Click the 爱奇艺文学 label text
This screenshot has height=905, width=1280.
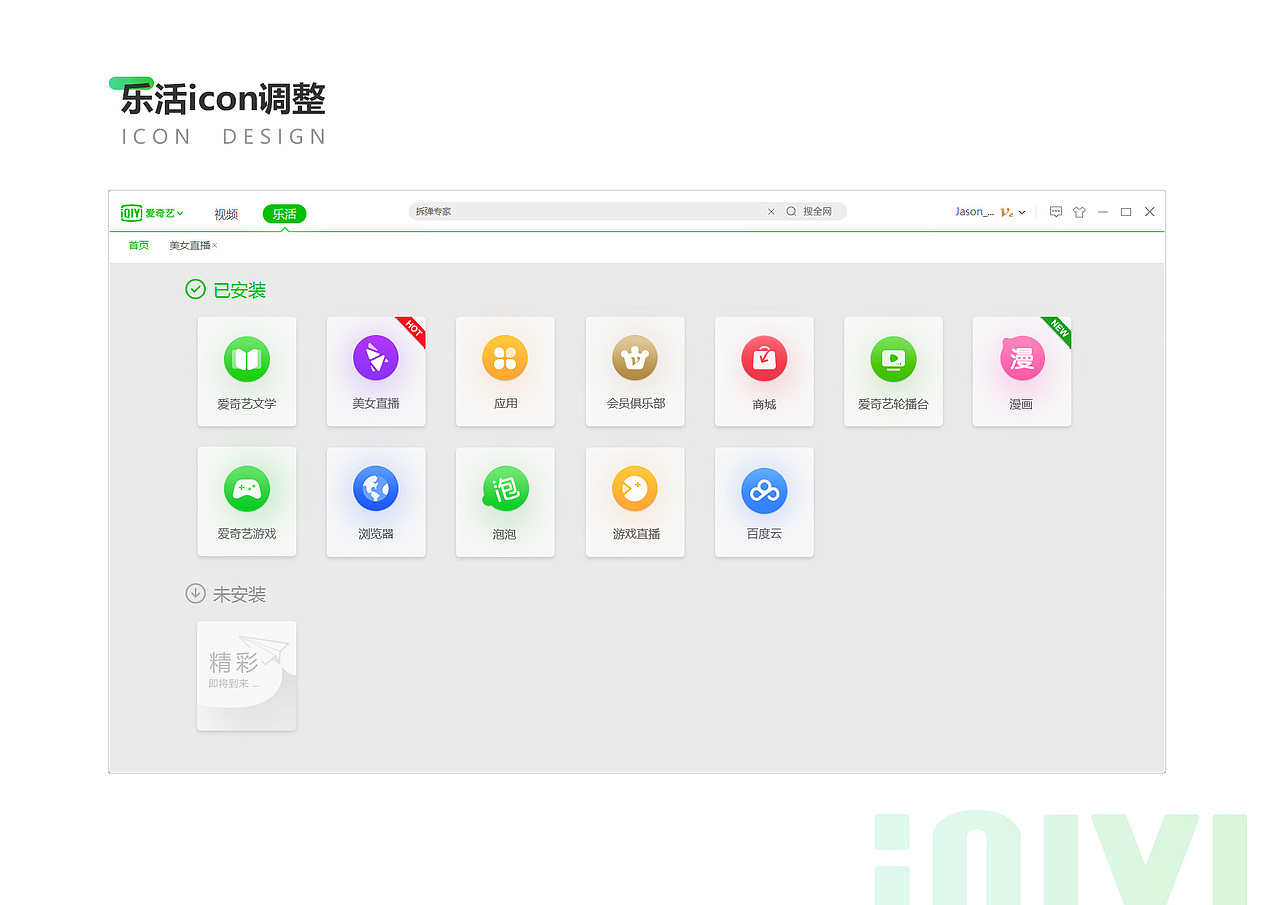click(x=246, y=404)
